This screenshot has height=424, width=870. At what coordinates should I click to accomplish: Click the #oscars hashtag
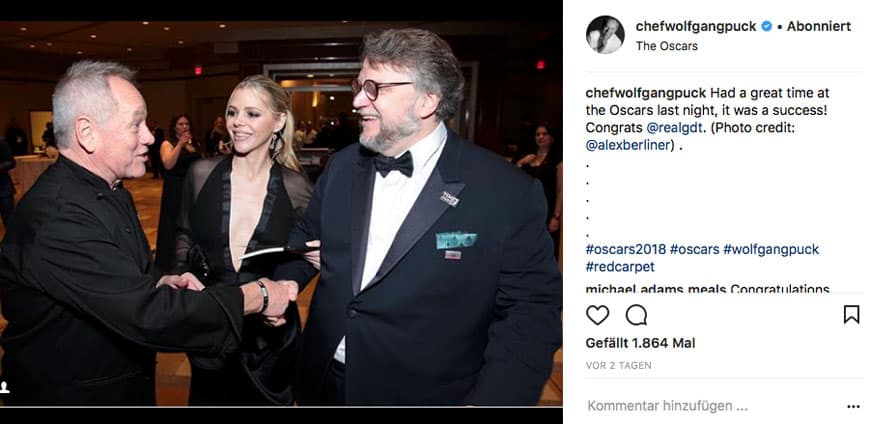coord(695,248)
